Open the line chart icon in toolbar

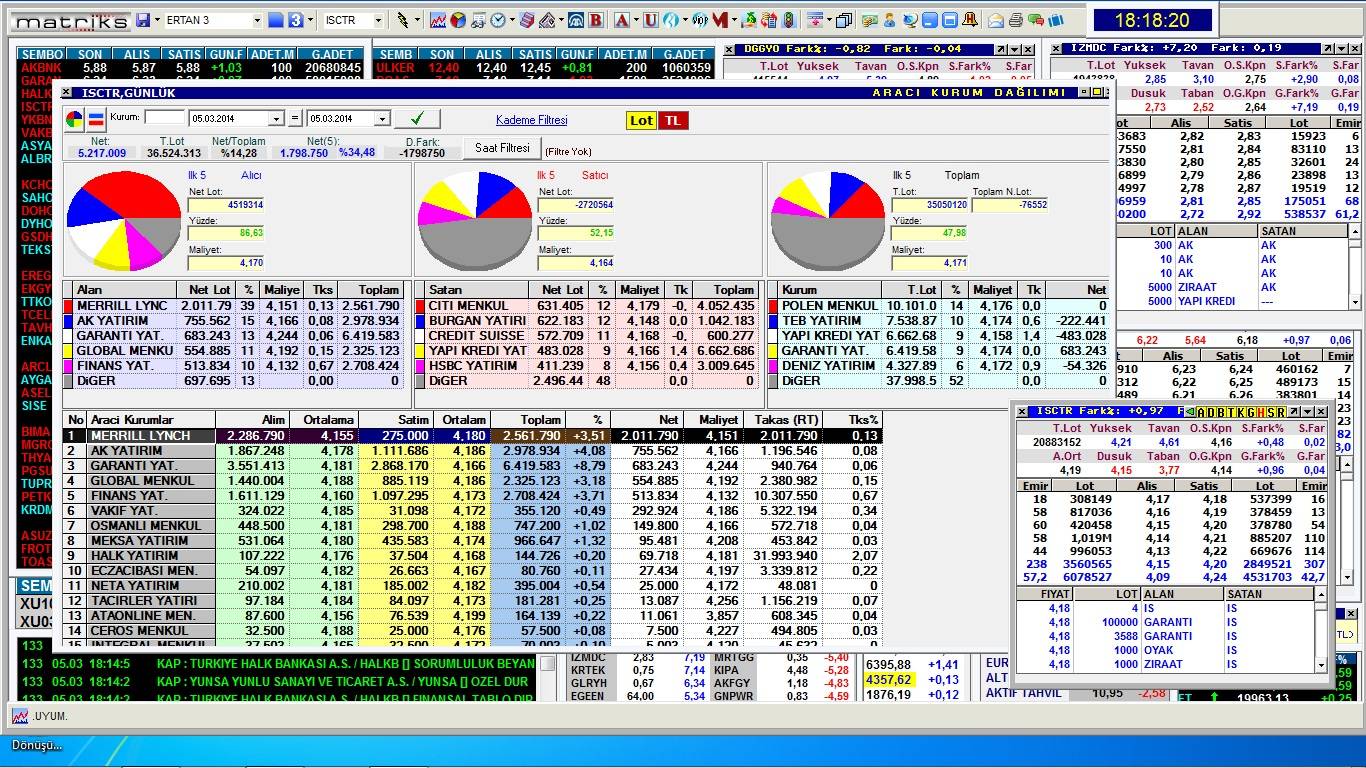click(438, 20)
